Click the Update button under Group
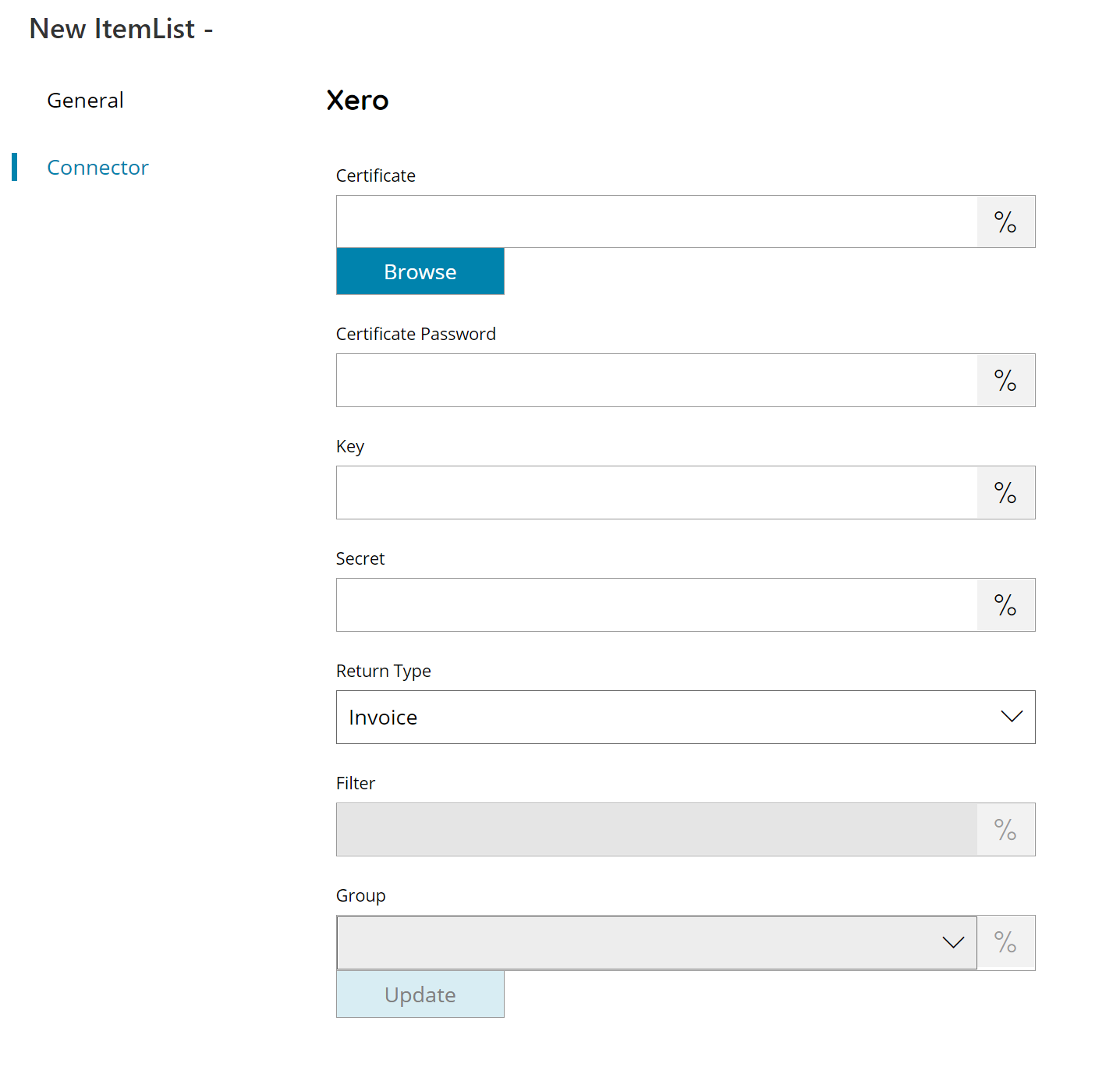 pyautogui.click(x=420, y=994)
